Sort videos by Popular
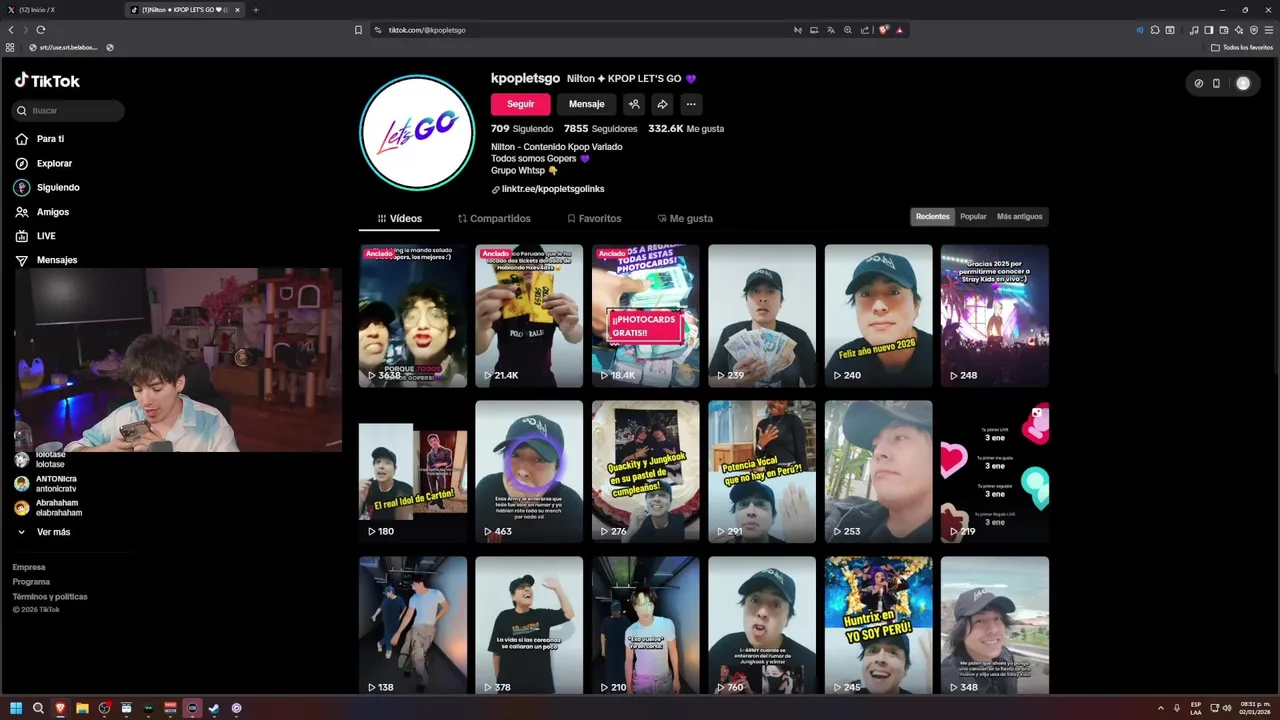The width and height of the screenshot is (1280, 720). click(973, 217)
